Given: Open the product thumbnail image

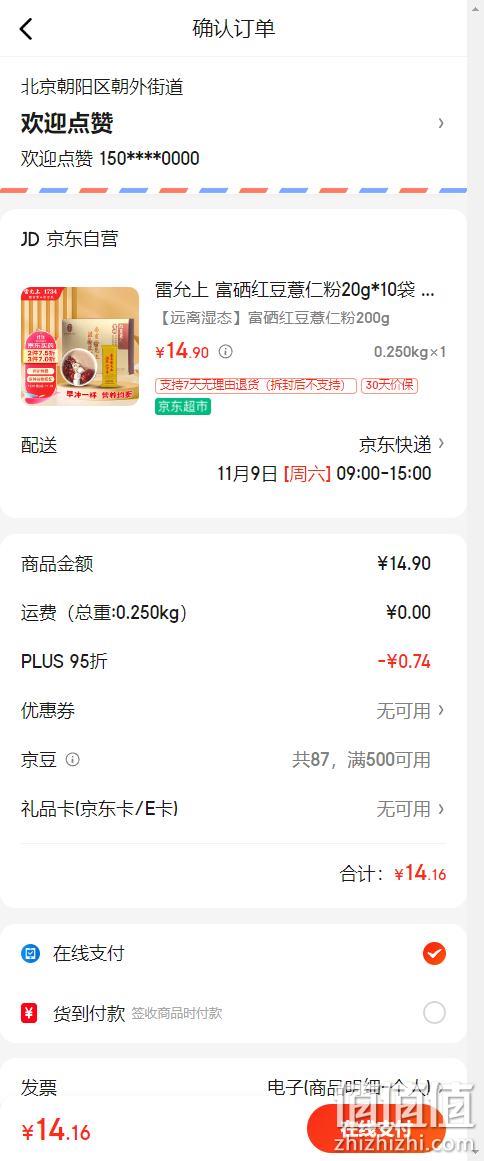Looking at the screenshot, I should click(x=80, y=347).
